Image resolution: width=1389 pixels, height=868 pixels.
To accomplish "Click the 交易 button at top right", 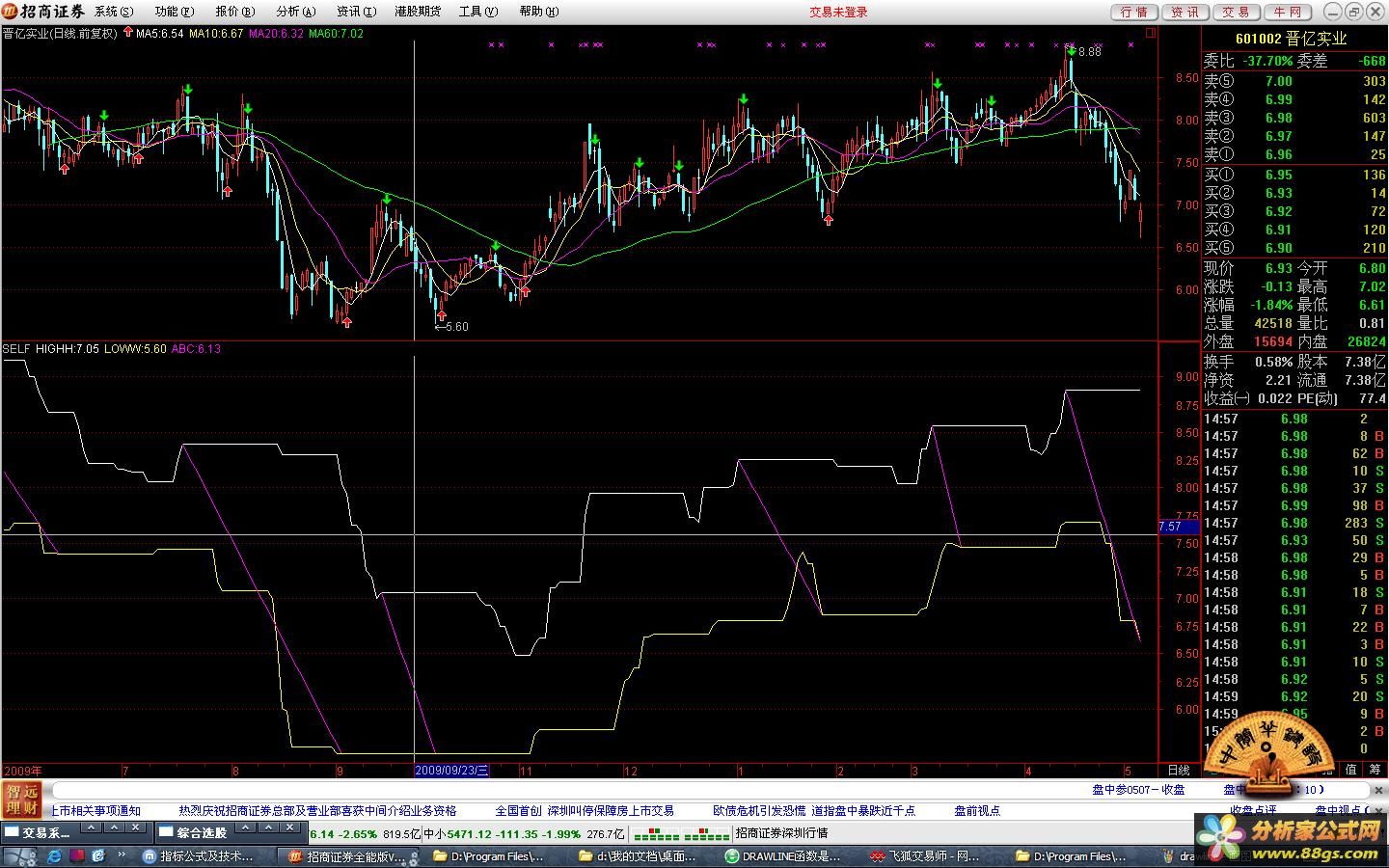I will click(1236, 12).
